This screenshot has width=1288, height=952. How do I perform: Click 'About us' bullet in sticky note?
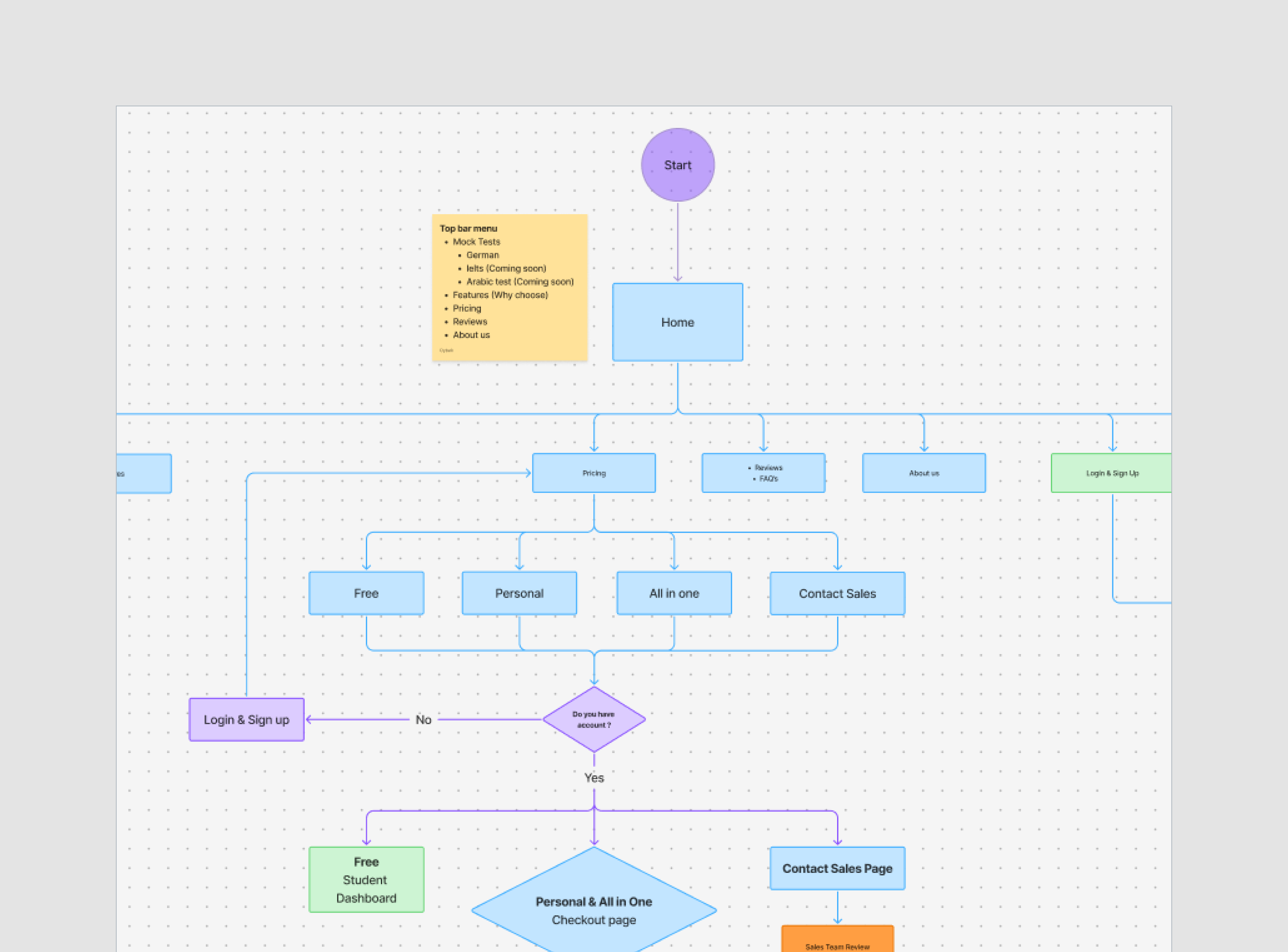[471, 335]
